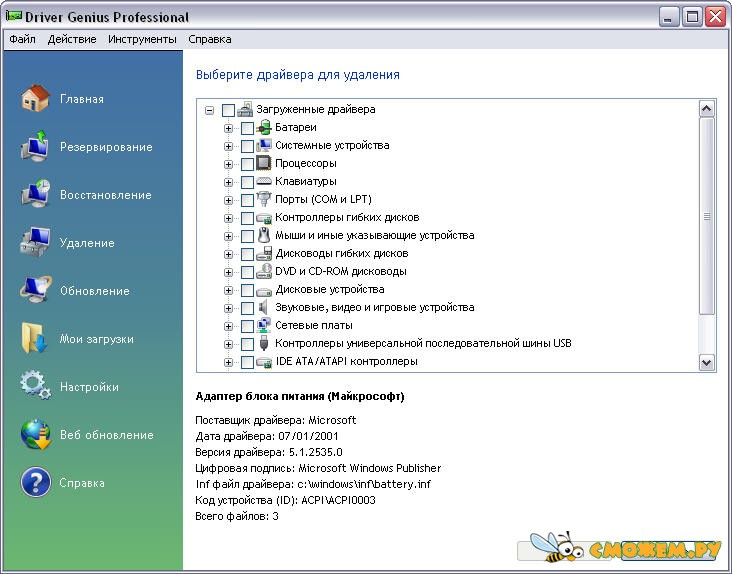Open the Справка menu in menu bar

coord(210,39)
